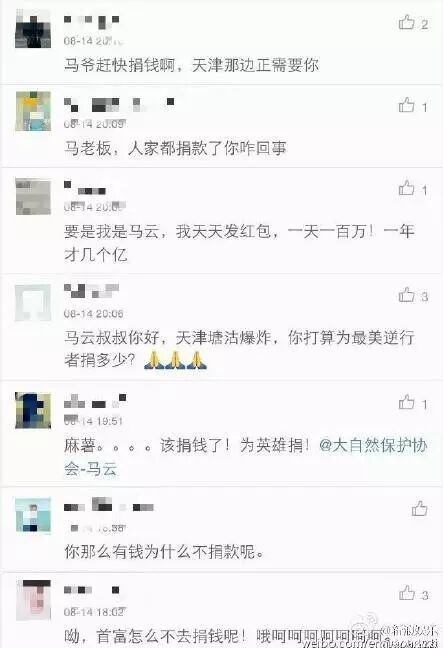
Task: Open avatar beside 麻蓉 comment
Action: click(33, 410)
